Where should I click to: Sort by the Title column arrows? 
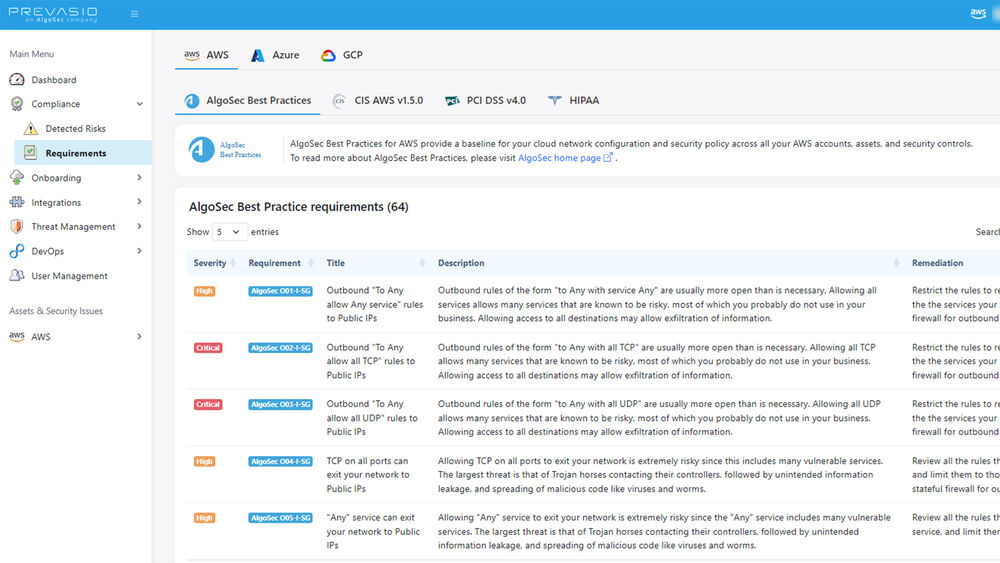(422, 263)
